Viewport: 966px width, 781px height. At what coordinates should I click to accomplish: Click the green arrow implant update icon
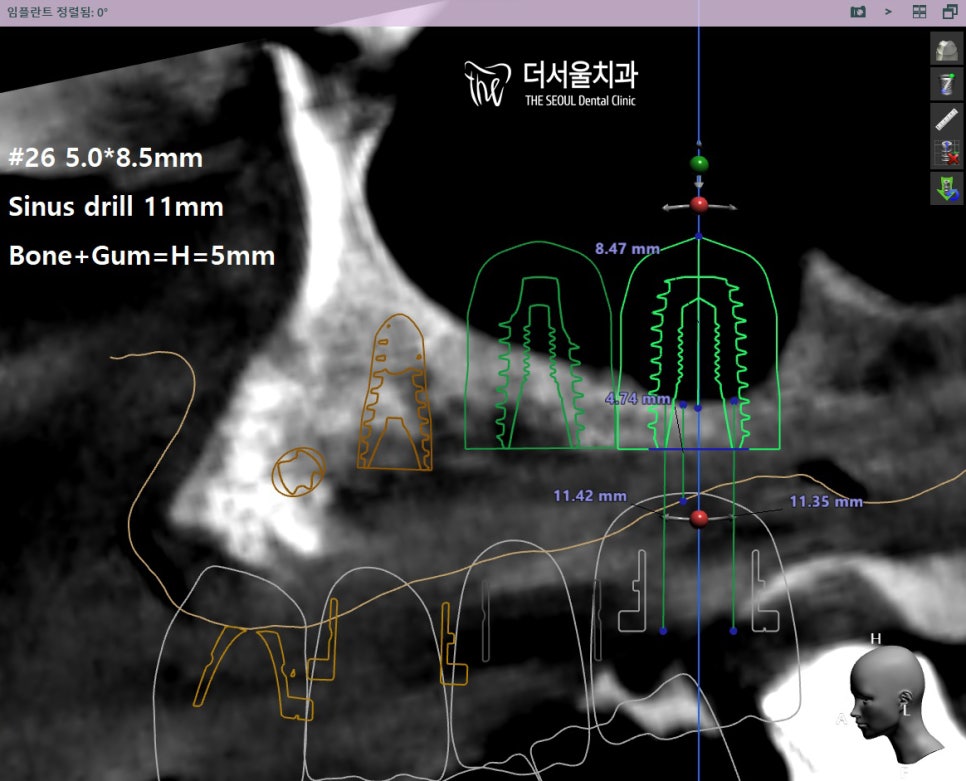946,188
